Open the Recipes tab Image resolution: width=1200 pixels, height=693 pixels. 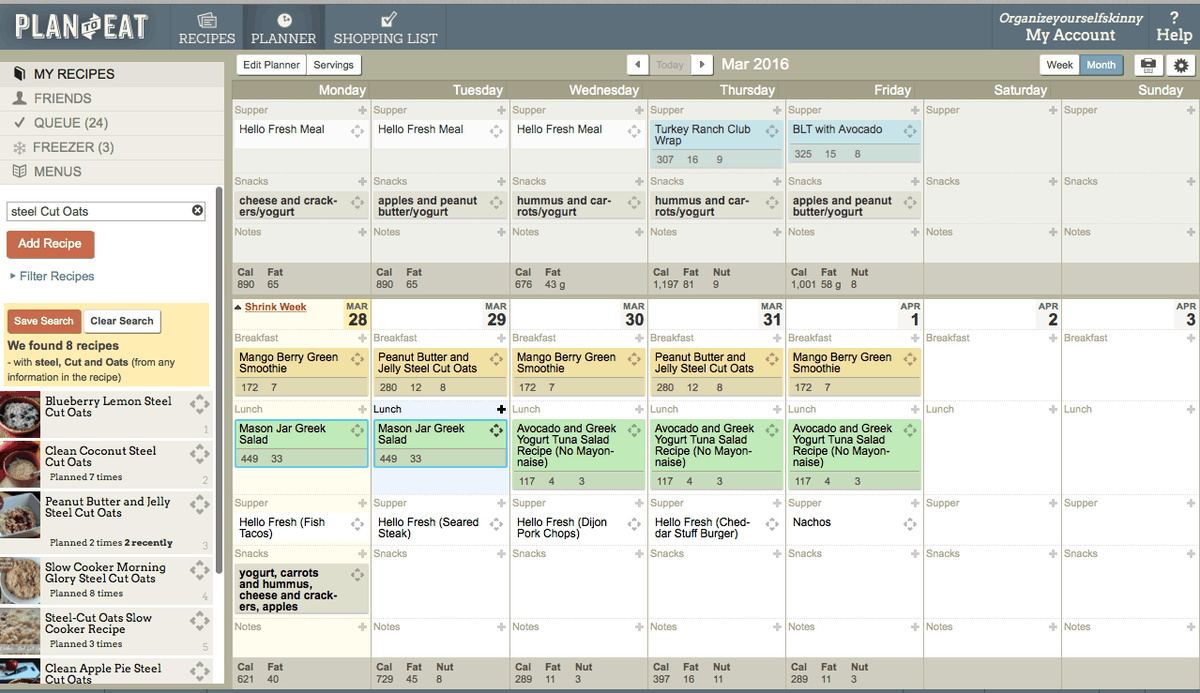(207, 28)
